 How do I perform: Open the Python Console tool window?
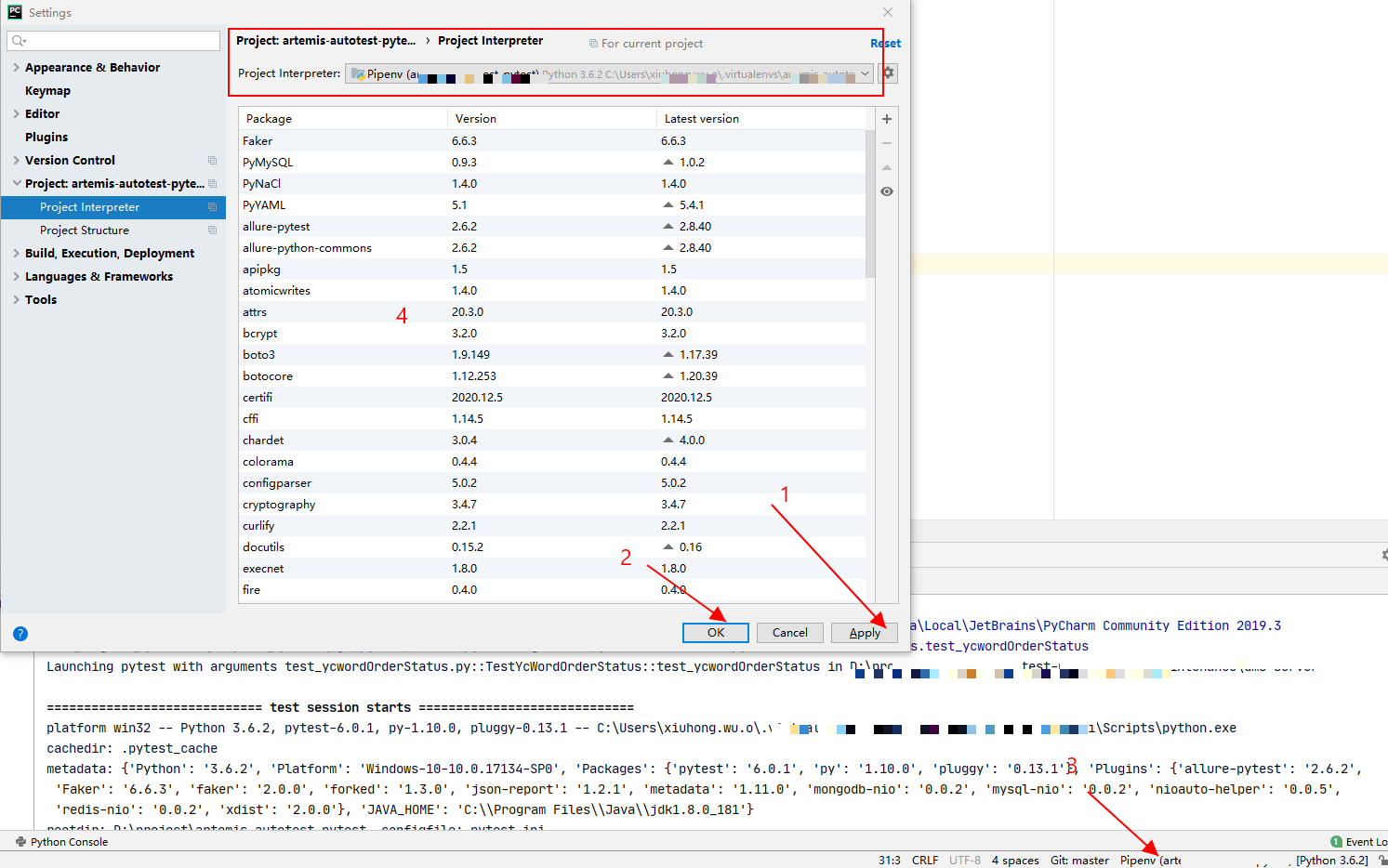point(61,842)
